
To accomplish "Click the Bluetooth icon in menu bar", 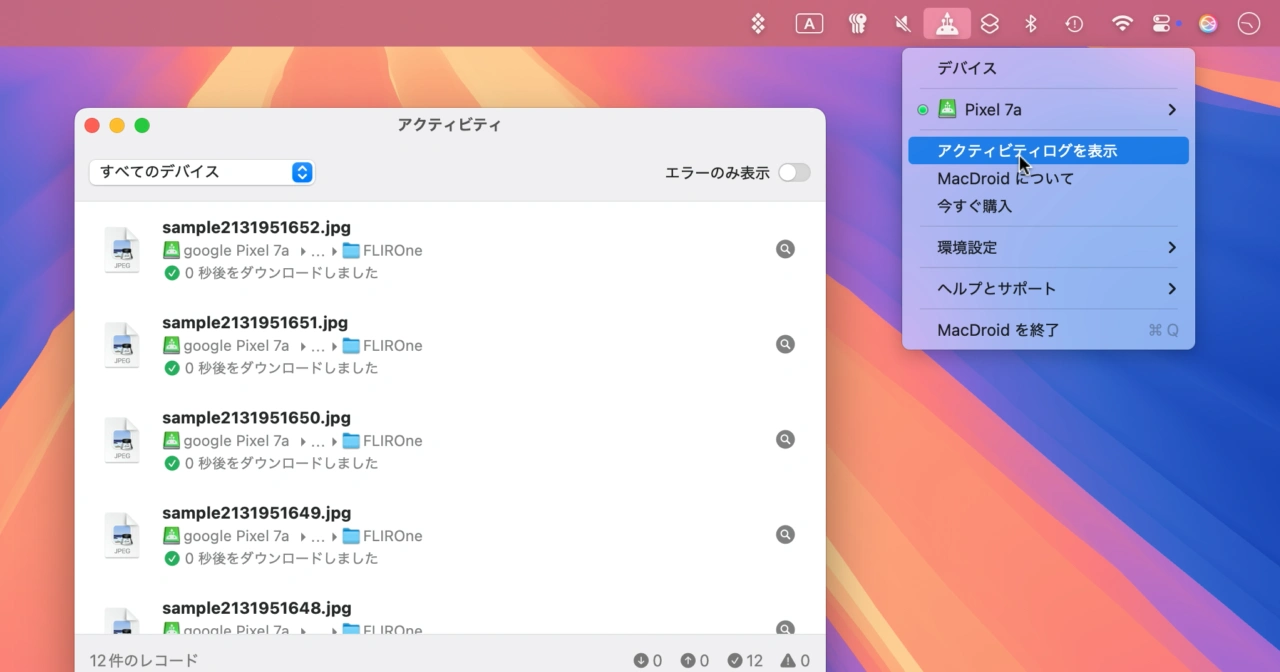I will [x=1031, y=24].
